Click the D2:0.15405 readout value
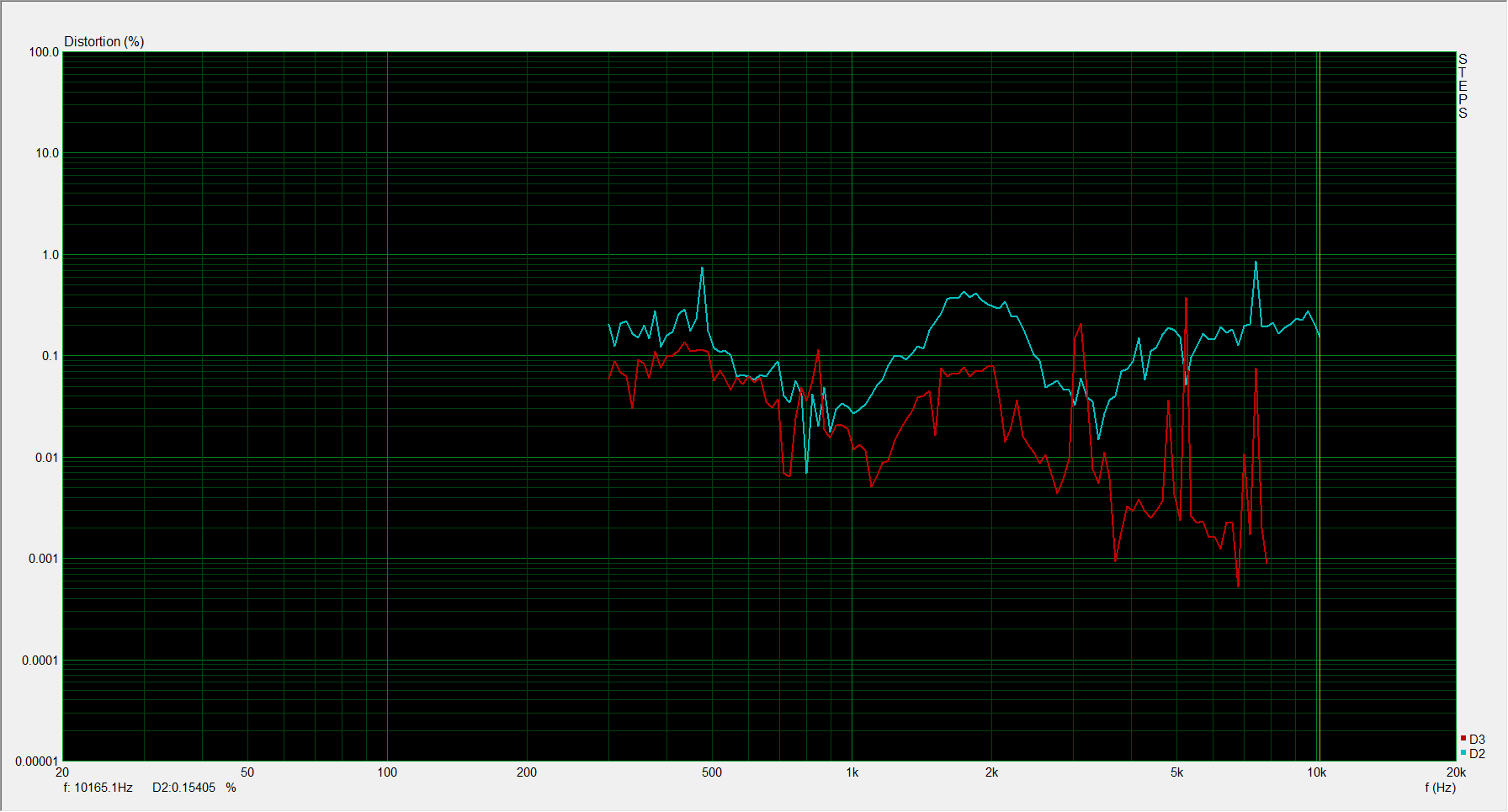The image size is (1508, 812). pos(184,788)
